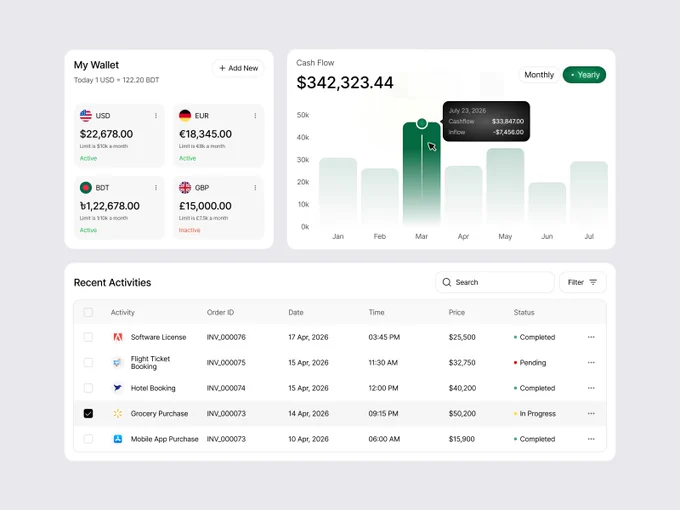Click the US flag icon on USD card

pyautogui.click(x=86, y=115)
